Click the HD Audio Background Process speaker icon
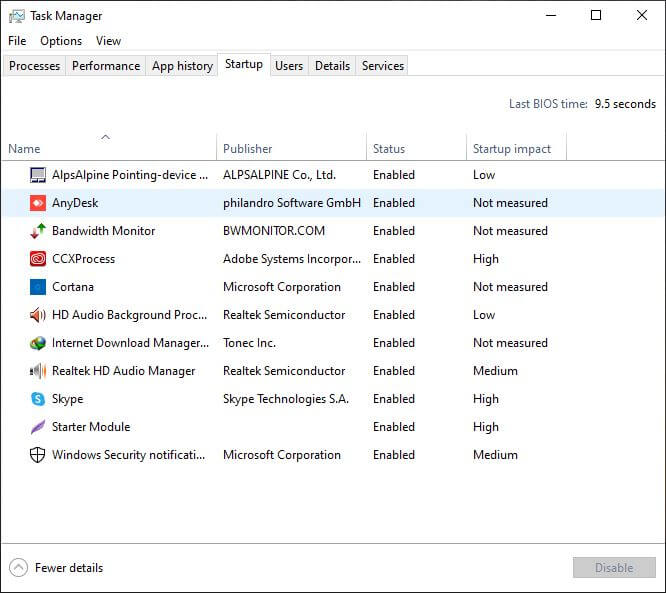 coord(38,315)
